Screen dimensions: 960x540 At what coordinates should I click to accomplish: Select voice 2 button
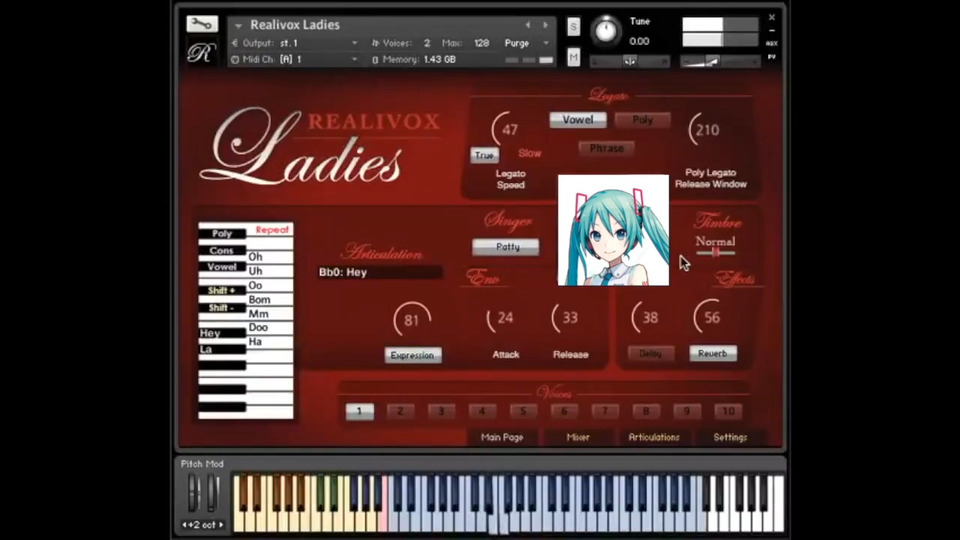(400, 411)
